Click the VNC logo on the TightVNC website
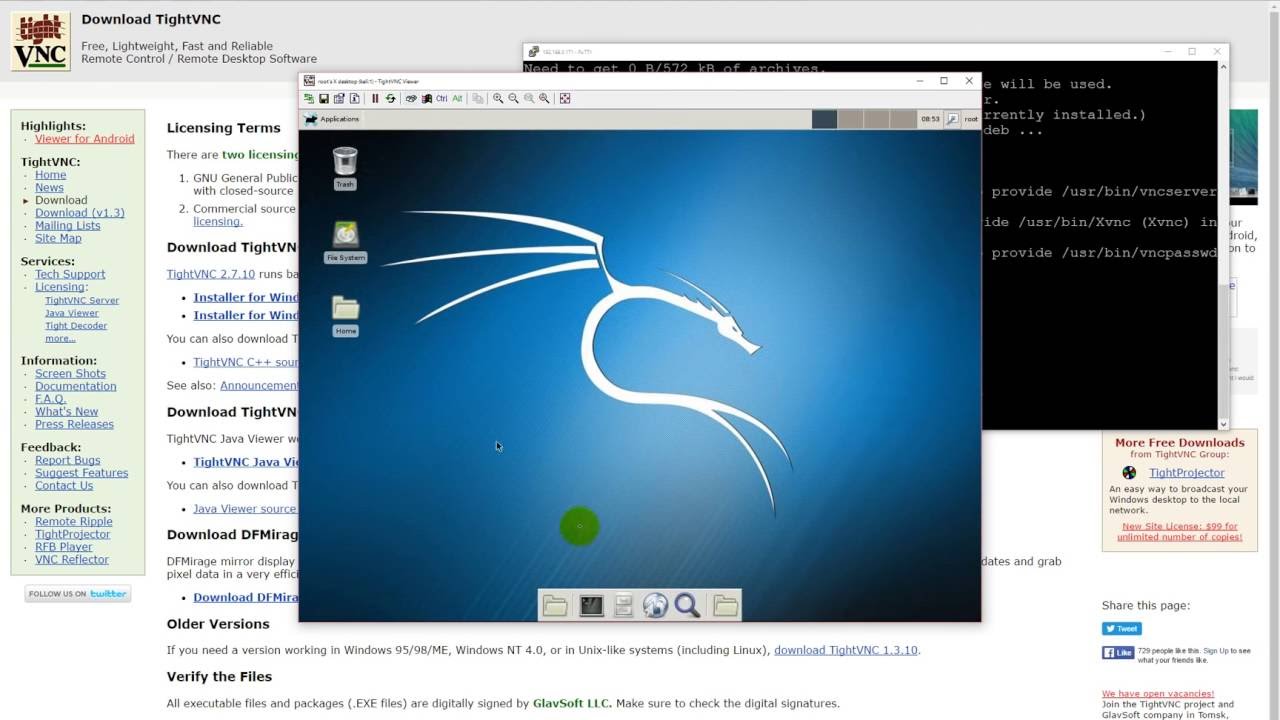 coord(41,41)
